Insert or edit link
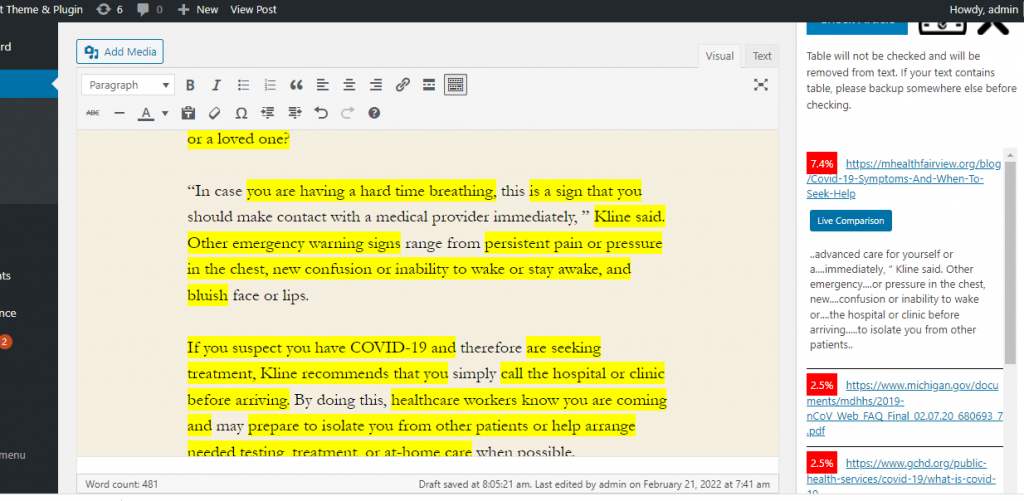 (402, 85)
